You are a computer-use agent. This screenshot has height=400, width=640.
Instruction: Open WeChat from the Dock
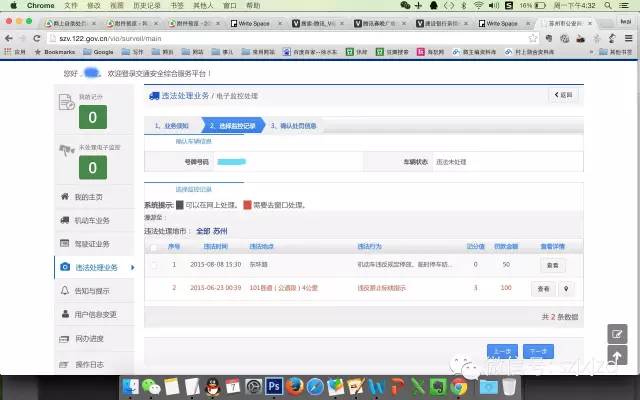click(x=151, y=386)
